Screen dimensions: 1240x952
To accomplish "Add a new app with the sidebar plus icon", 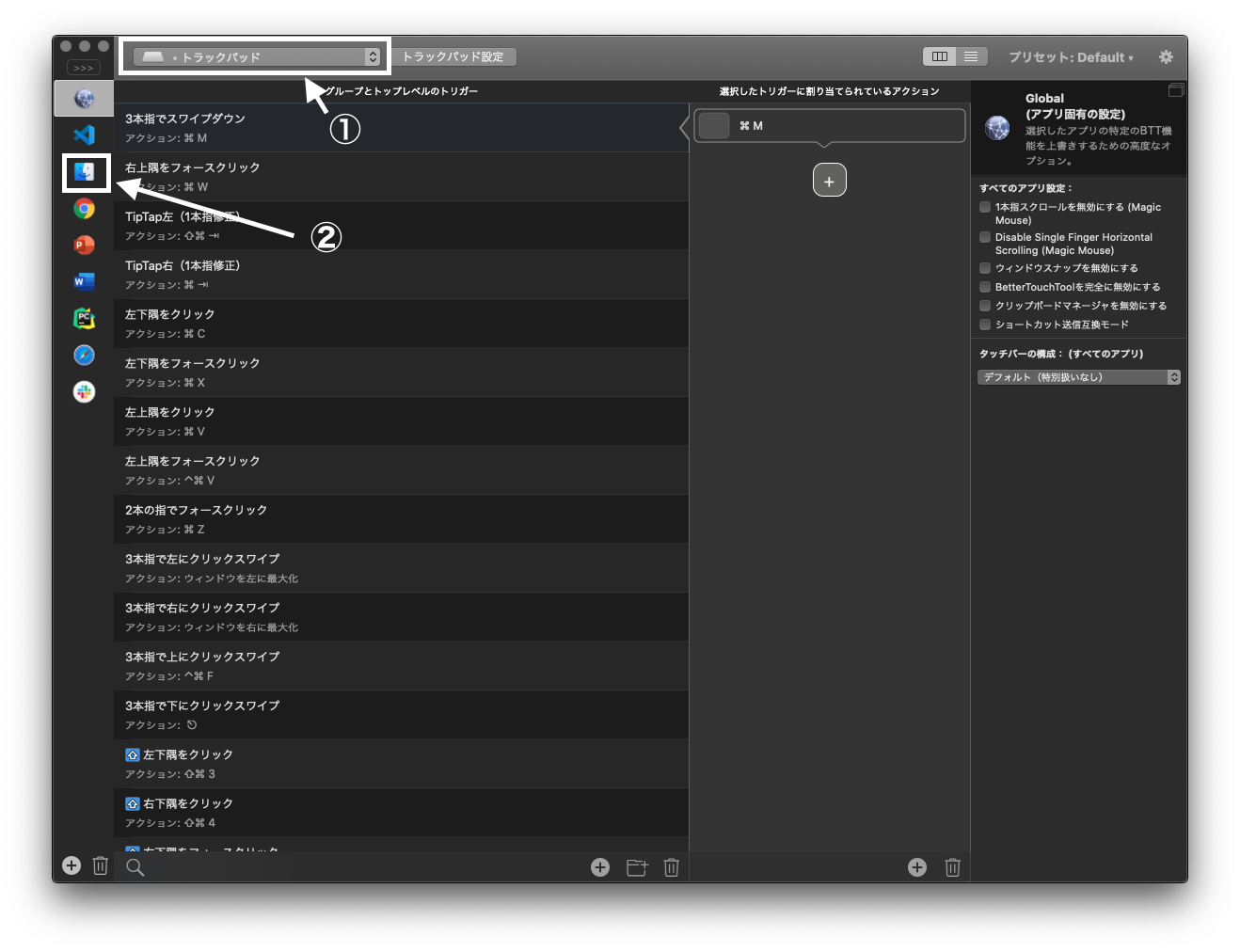I will (72, 865).
